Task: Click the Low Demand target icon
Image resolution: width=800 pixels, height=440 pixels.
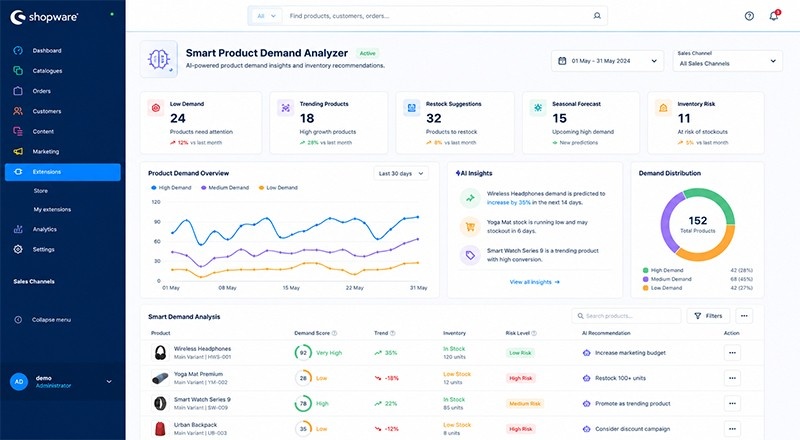Action: [x=156, y=108]
